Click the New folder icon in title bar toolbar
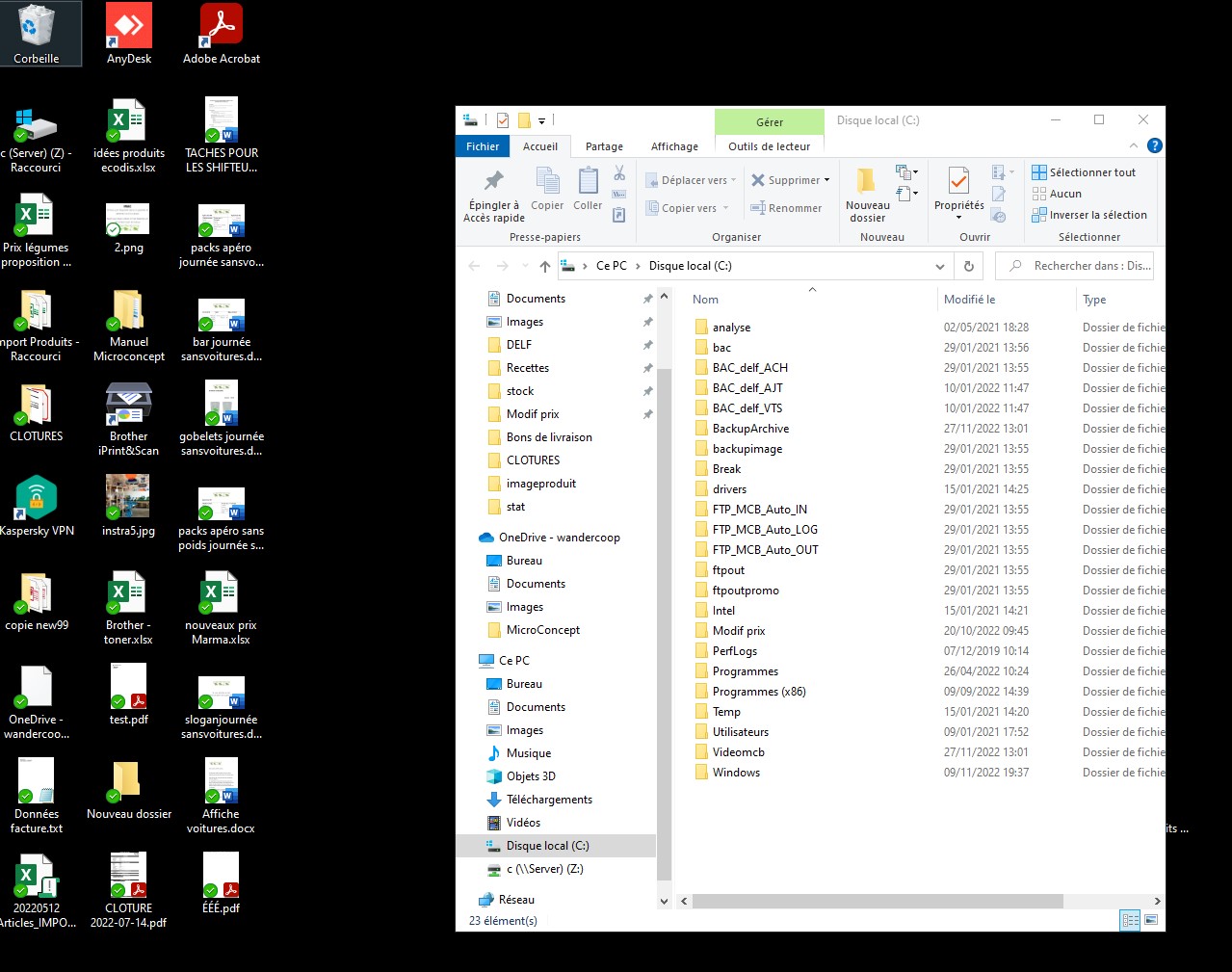 pos(524,120)
